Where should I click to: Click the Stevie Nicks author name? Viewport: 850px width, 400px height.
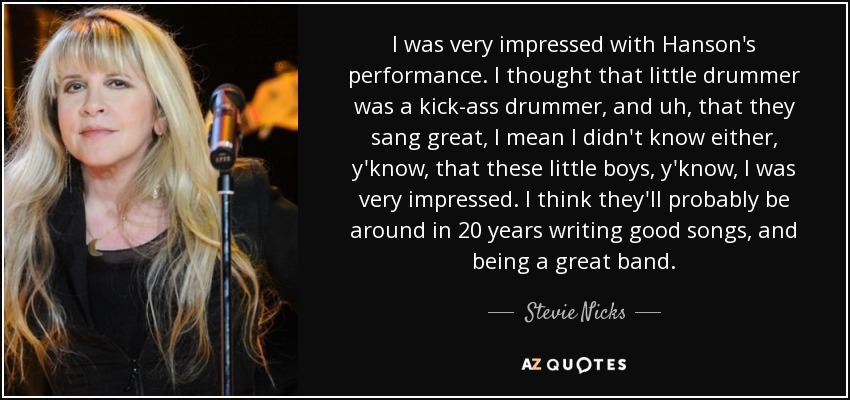click(x=574, y=313)
